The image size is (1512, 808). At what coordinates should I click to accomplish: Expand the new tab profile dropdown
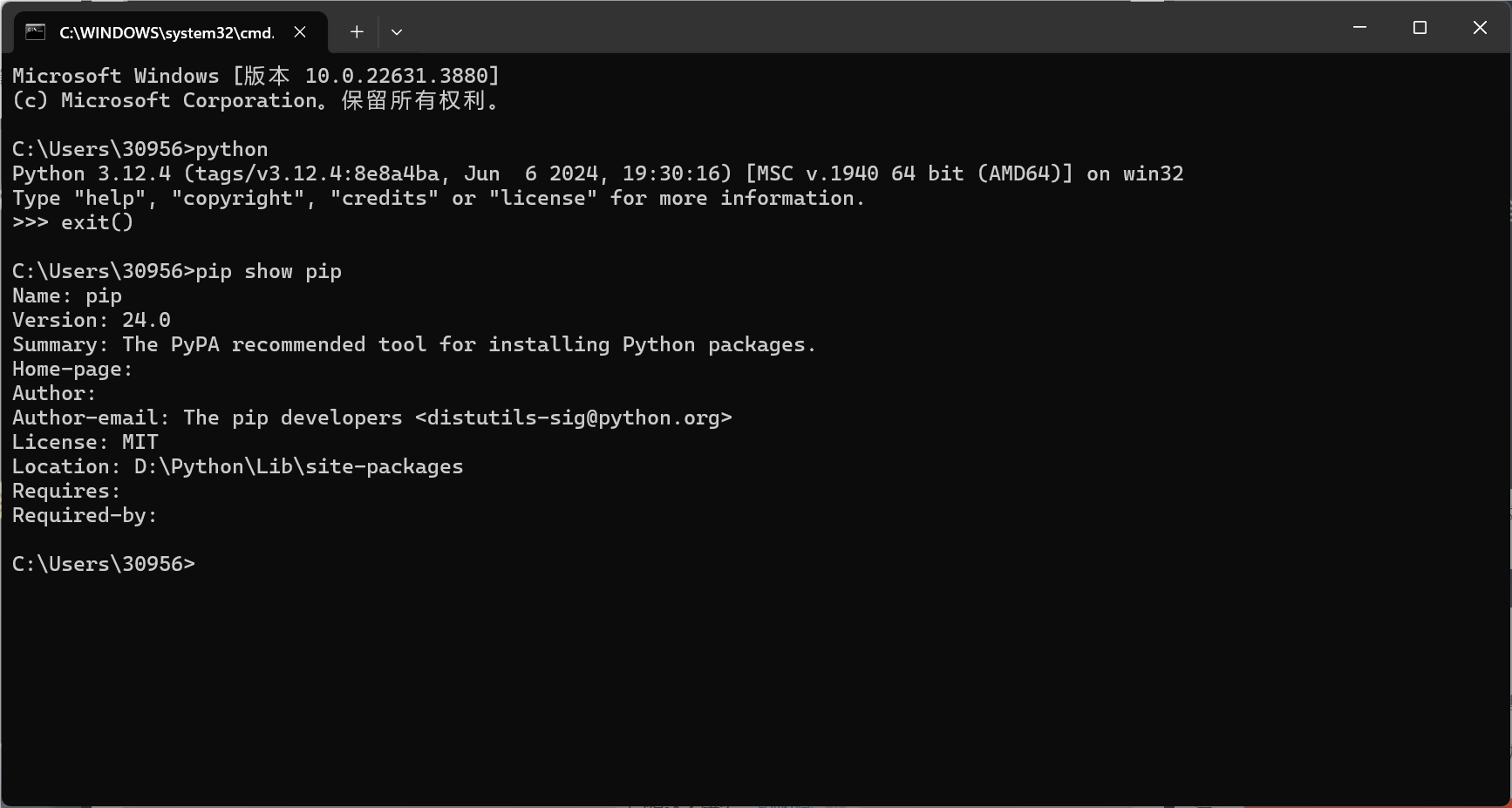tap(397, 32)
